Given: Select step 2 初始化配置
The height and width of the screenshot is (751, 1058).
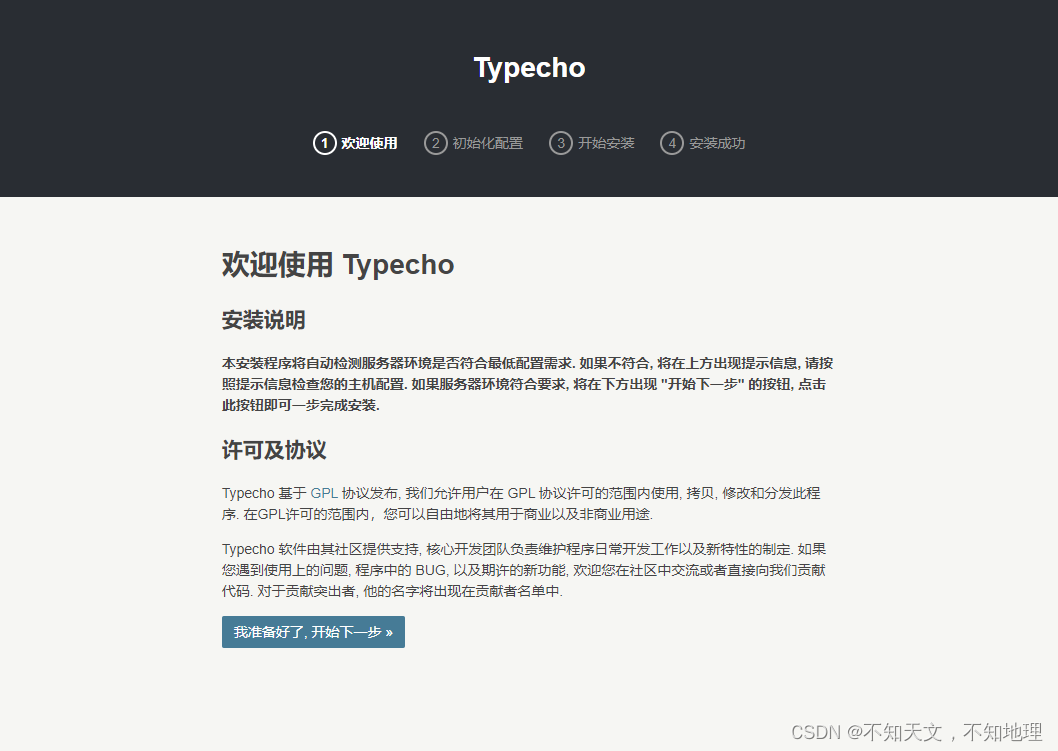Looking at the screenshot, I should pyautogui.click(x=474, y=143).
